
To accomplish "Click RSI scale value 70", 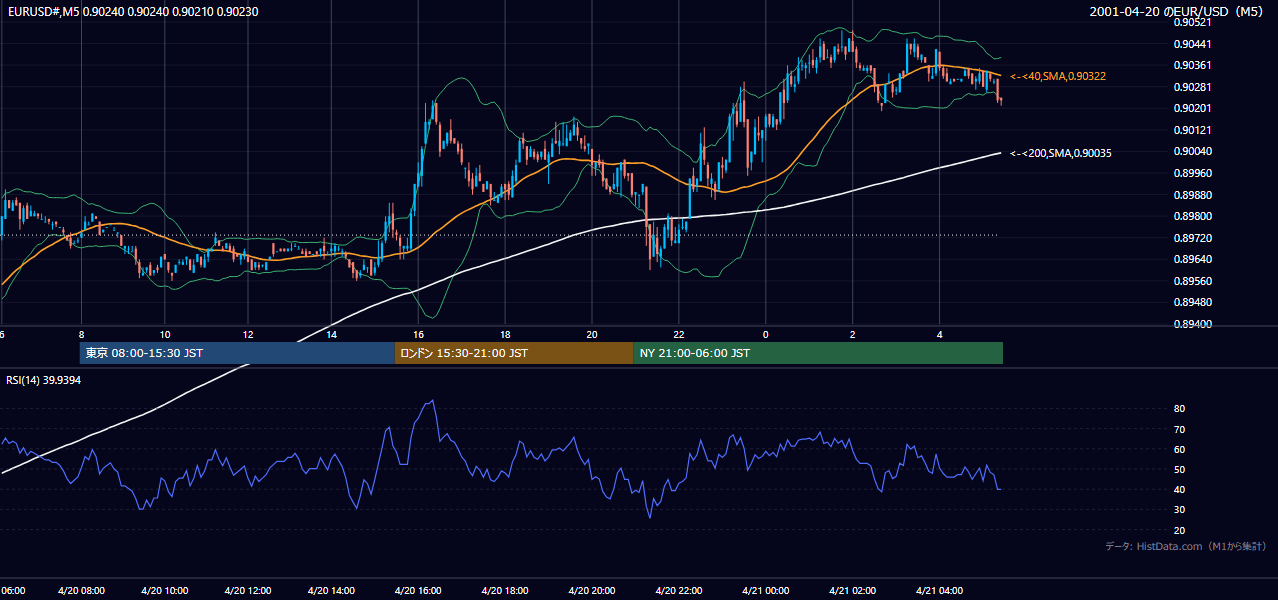I will click(1179, 429).
